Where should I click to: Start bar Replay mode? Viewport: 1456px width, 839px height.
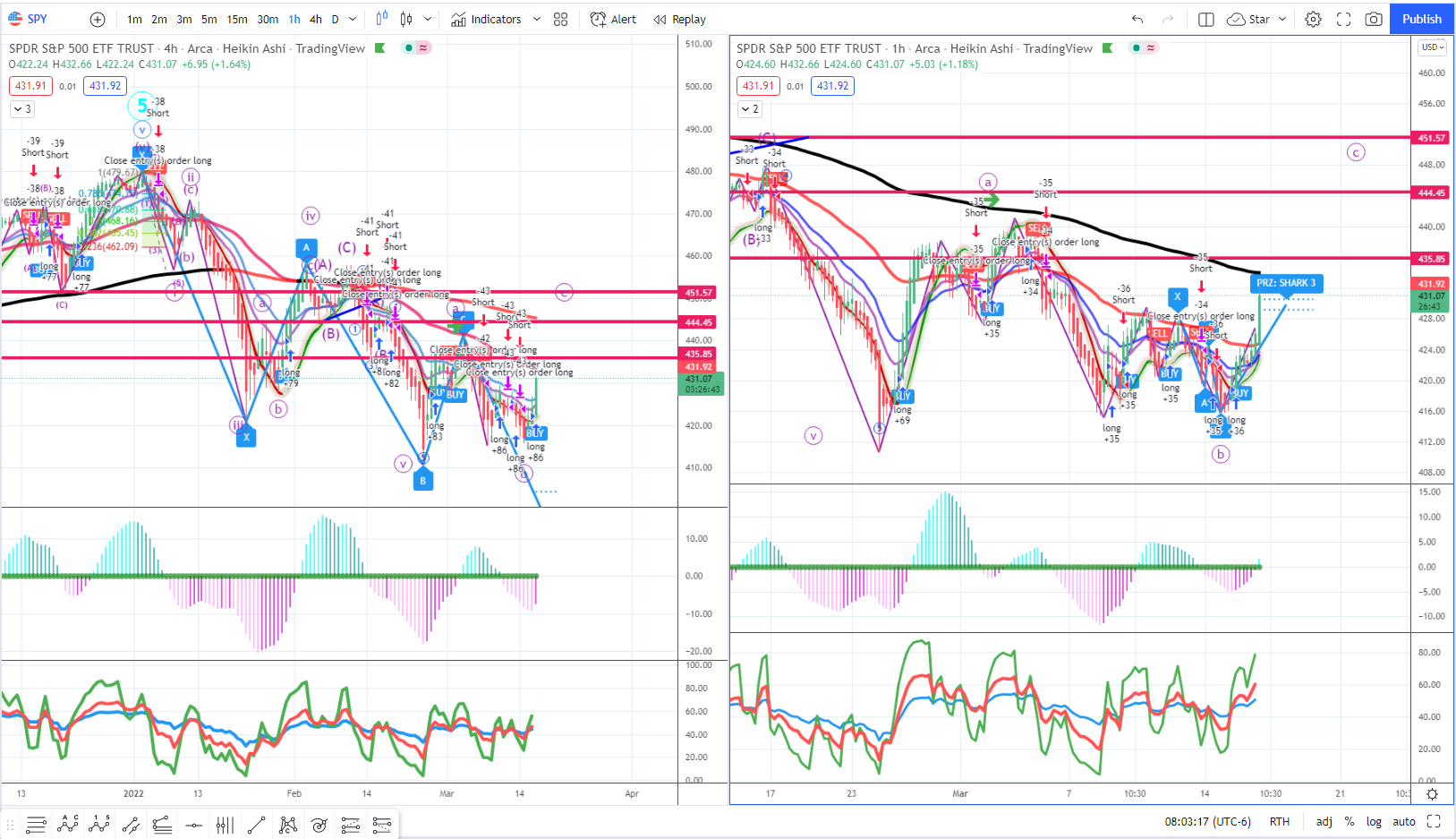click(680, 19)
